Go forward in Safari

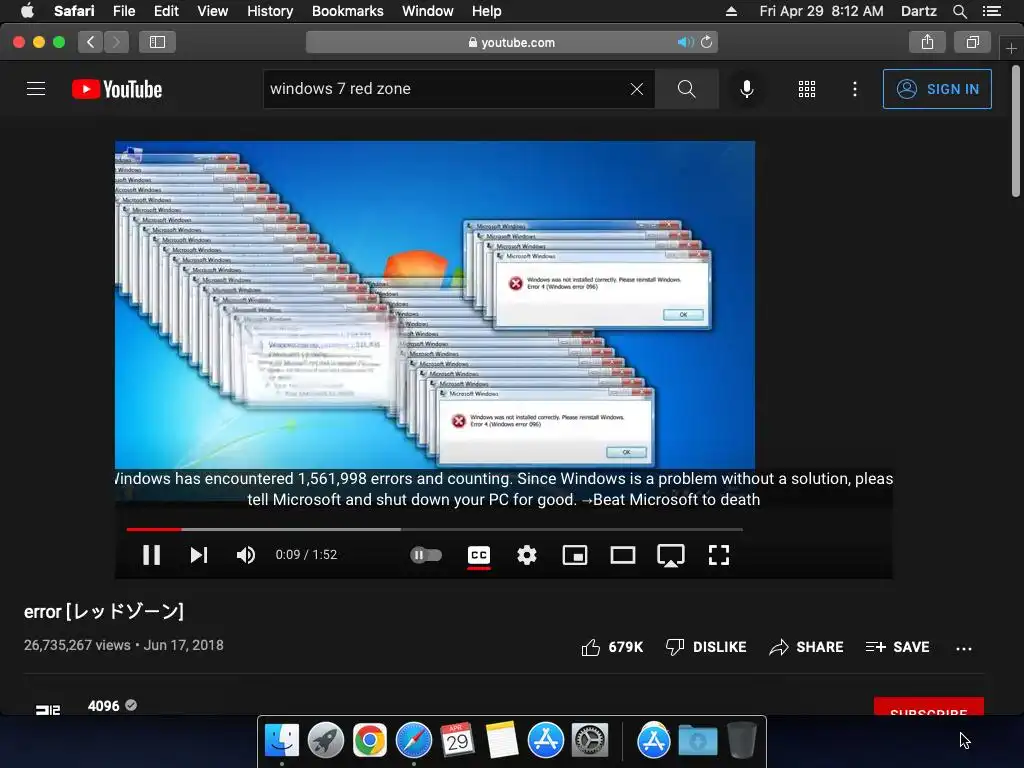(116, 42)
